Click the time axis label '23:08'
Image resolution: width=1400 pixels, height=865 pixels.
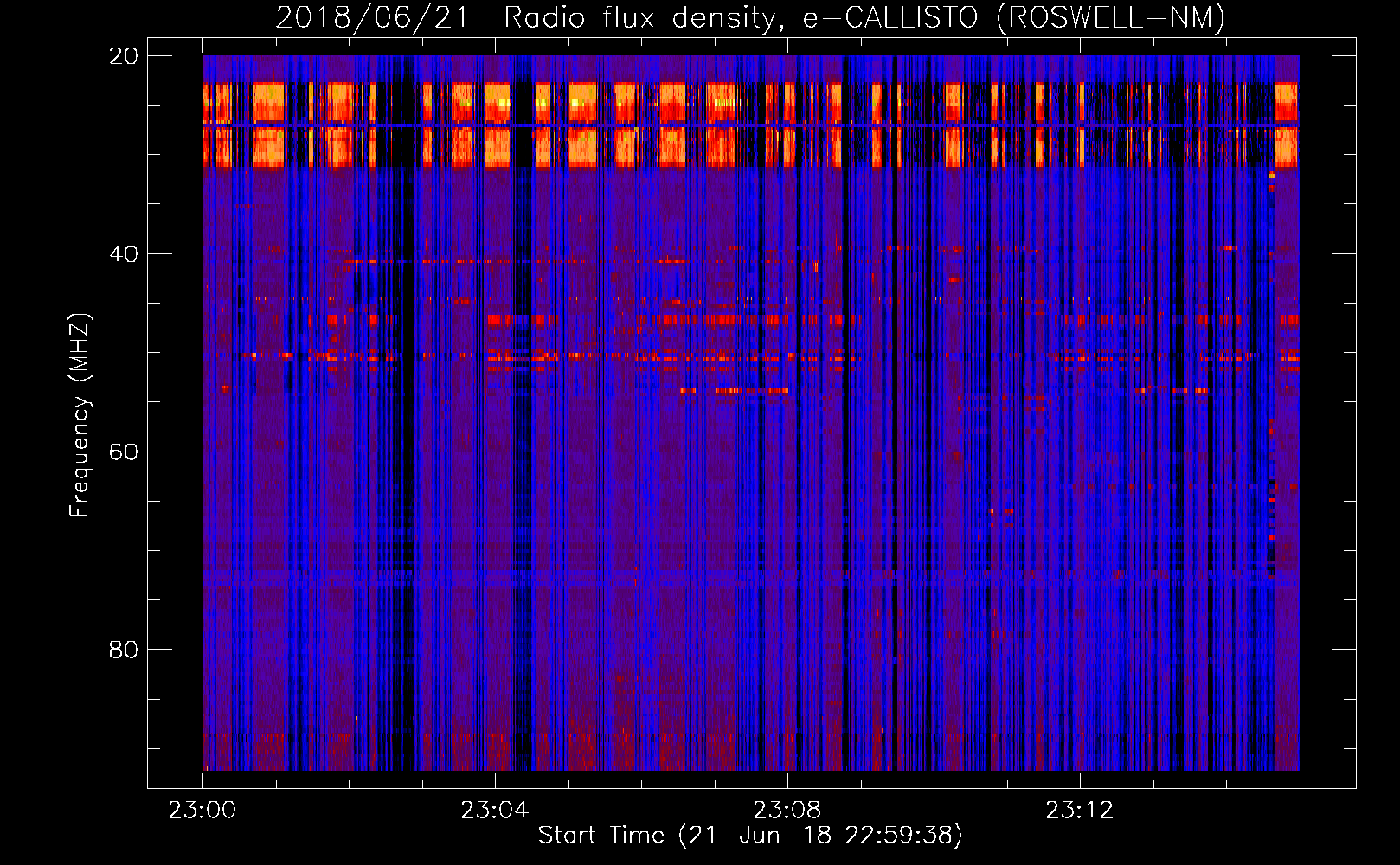(x=787, y=811)
